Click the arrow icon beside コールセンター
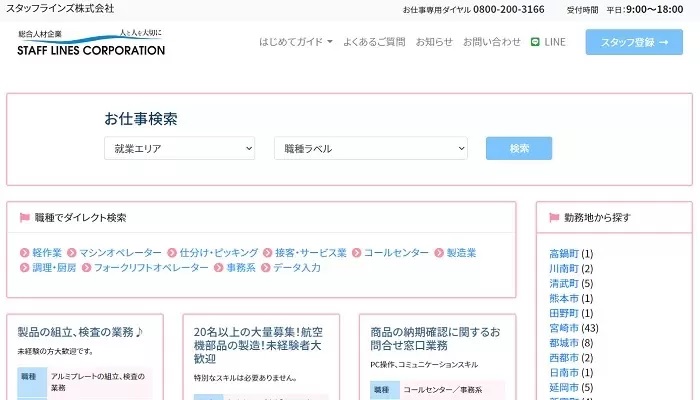This screenshot has height=400, width=700. (357, 253)
